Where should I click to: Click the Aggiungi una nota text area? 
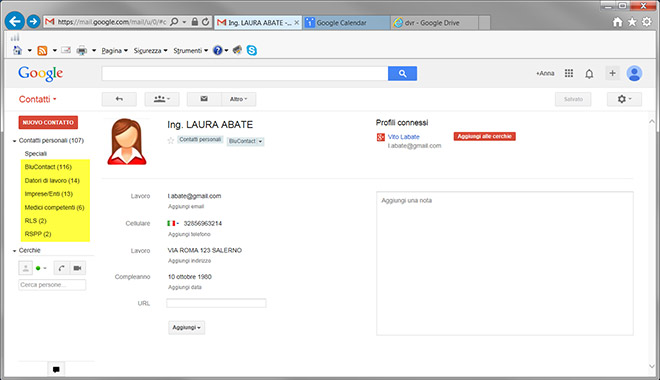click(505, 263)
